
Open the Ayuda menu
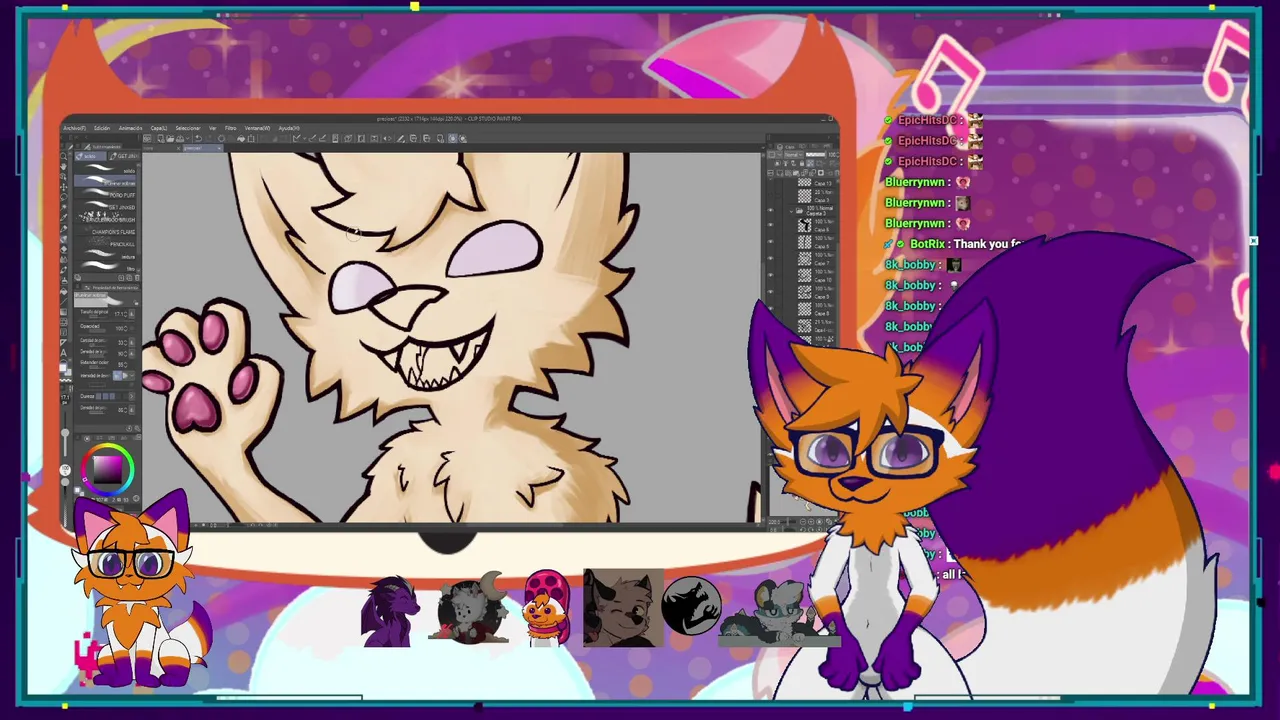coord(289,128)
